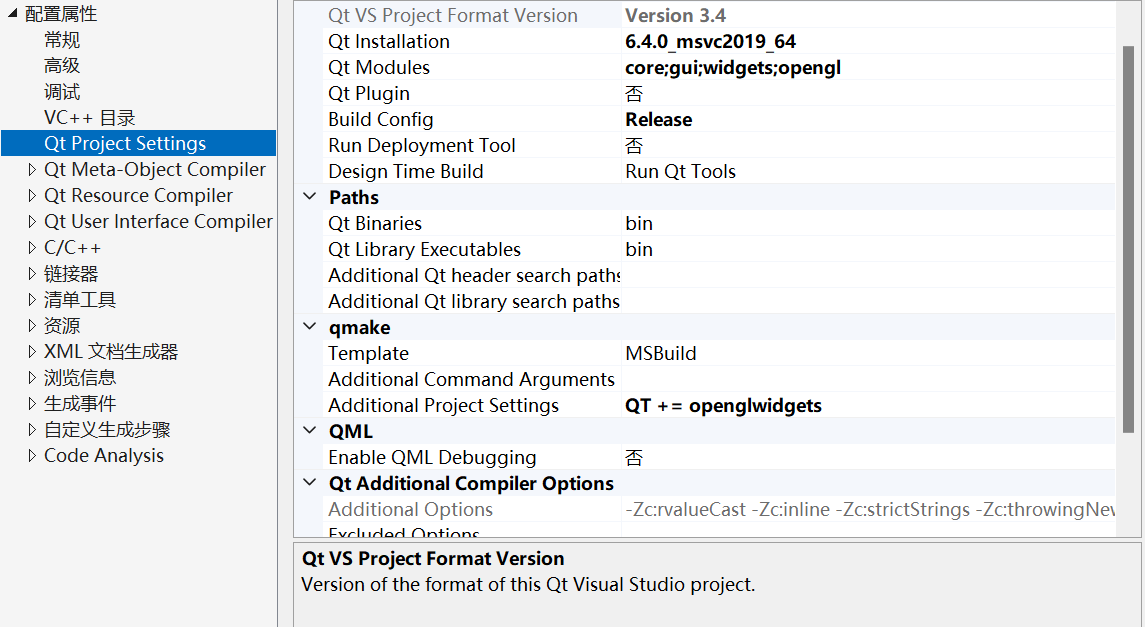Open the VC++ 目录 page
Viewport: 1145px width, 627px height.
[x=90, y=118]
